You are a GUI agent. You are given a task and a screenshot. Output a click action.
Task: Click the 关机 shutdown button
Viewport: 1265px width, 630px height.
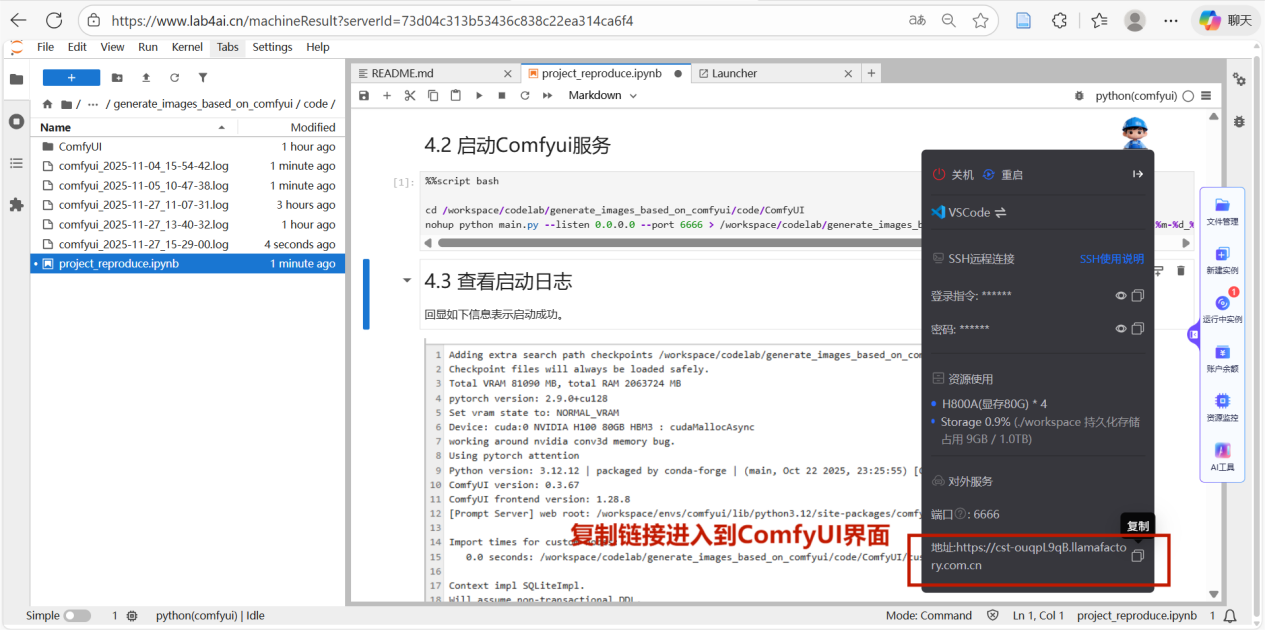coord(953,174)
